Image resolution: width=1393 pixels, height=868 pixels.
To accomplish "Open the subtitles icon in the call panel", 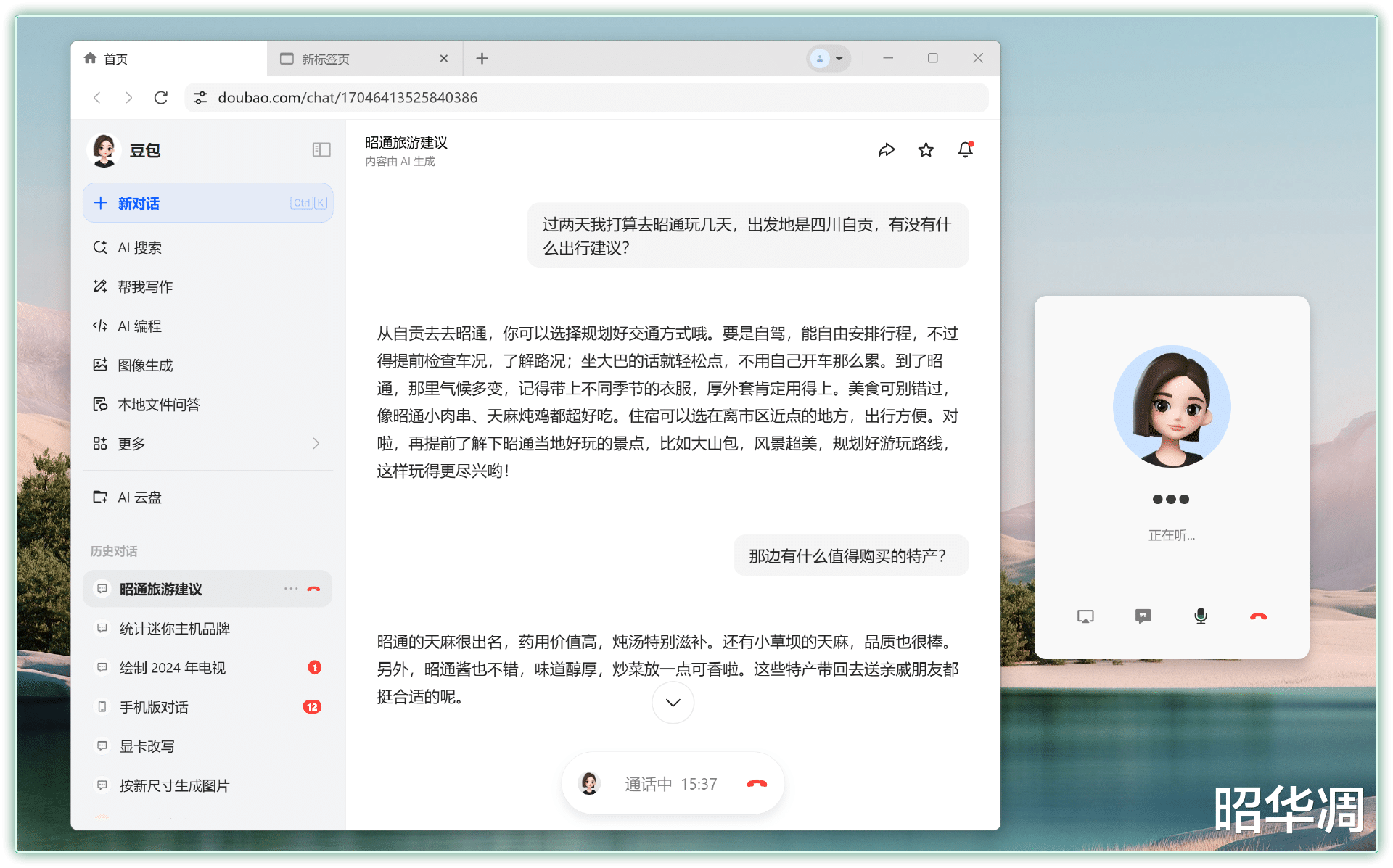I will [1143, 616].
